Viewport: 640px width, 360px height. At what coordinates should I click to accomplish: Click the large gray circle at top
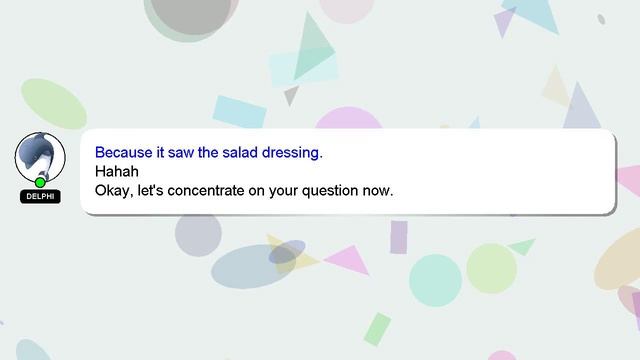click(191, 14)
